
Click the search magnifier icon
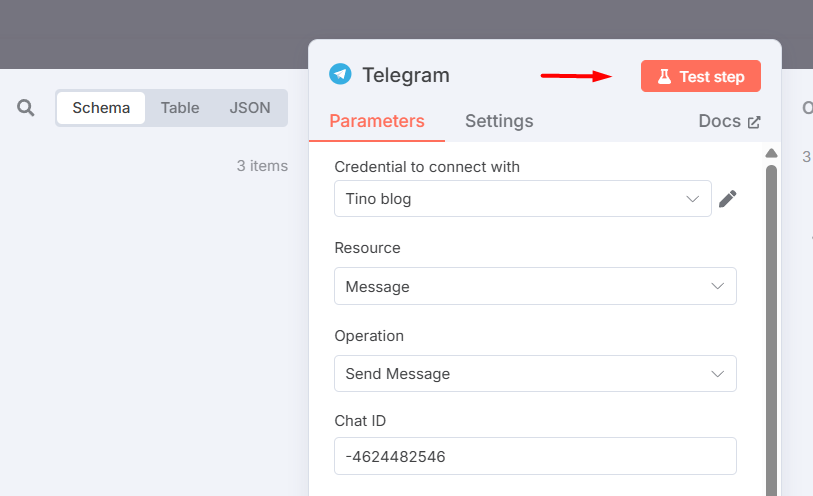coord(25,108)
